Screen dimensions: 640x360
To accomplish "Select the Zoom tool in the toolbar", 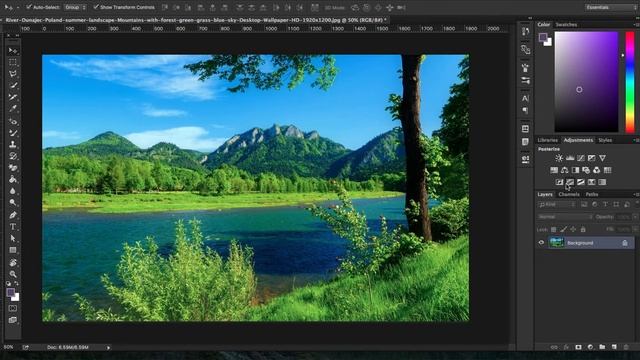I will point(13,274).
